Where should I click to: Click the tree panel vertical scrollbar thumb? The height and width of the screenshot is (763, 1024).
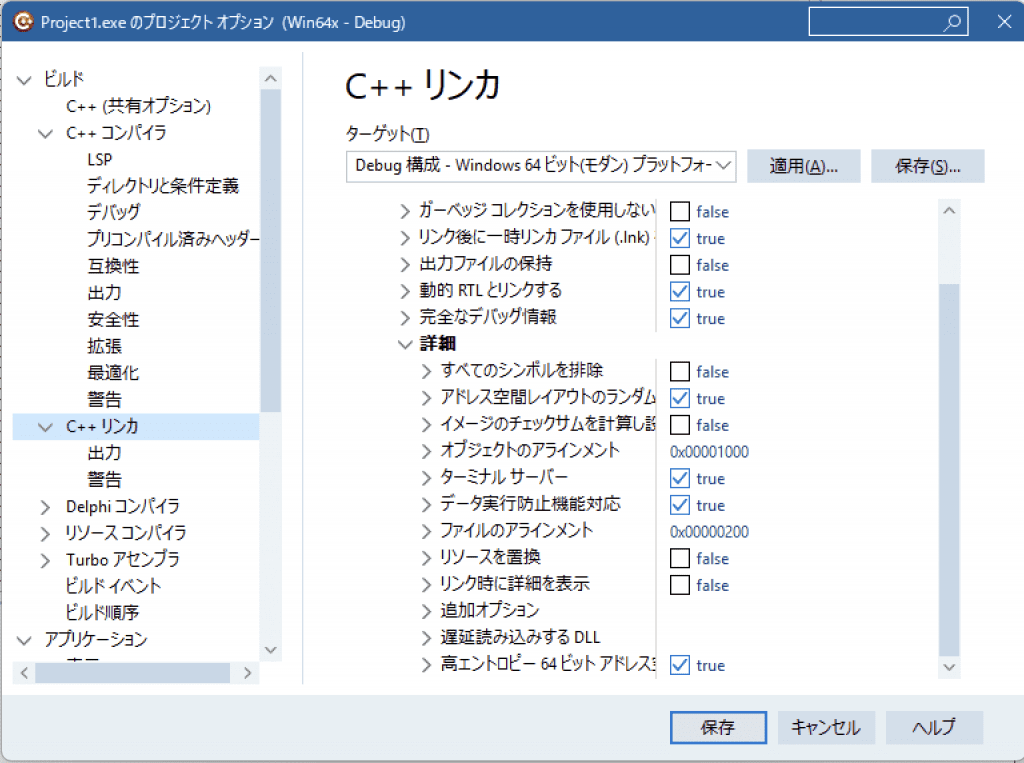tap(270, 251)
